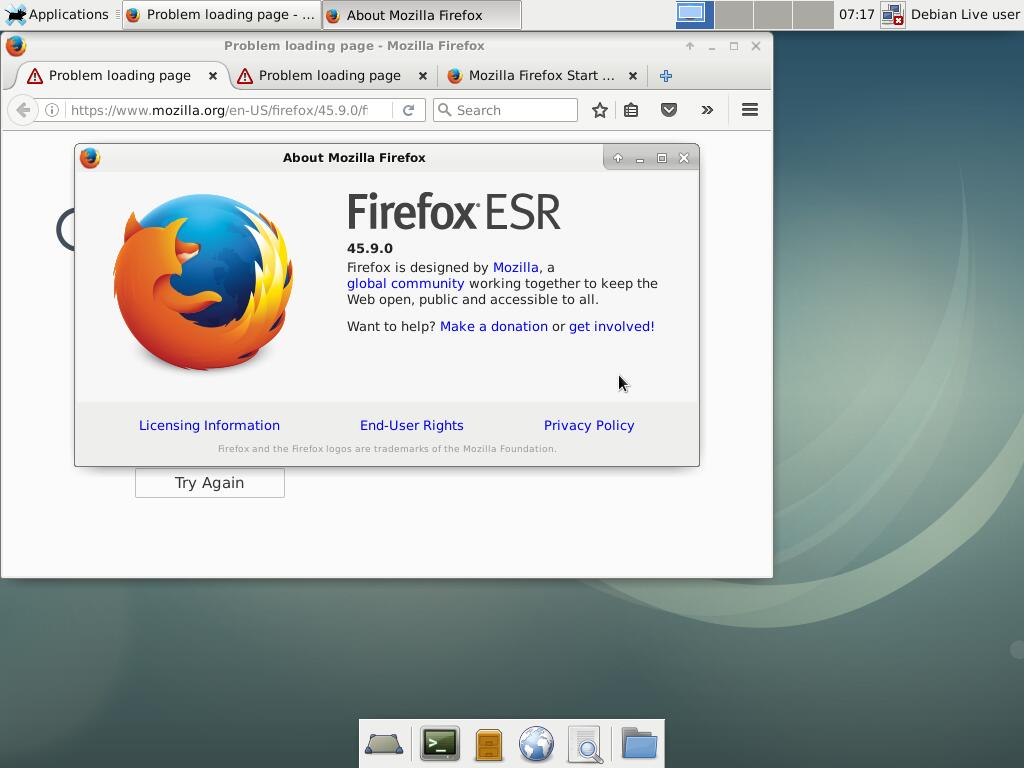Click the network status icon in panel
This screenshot has height=768, width=1024.
892,14
